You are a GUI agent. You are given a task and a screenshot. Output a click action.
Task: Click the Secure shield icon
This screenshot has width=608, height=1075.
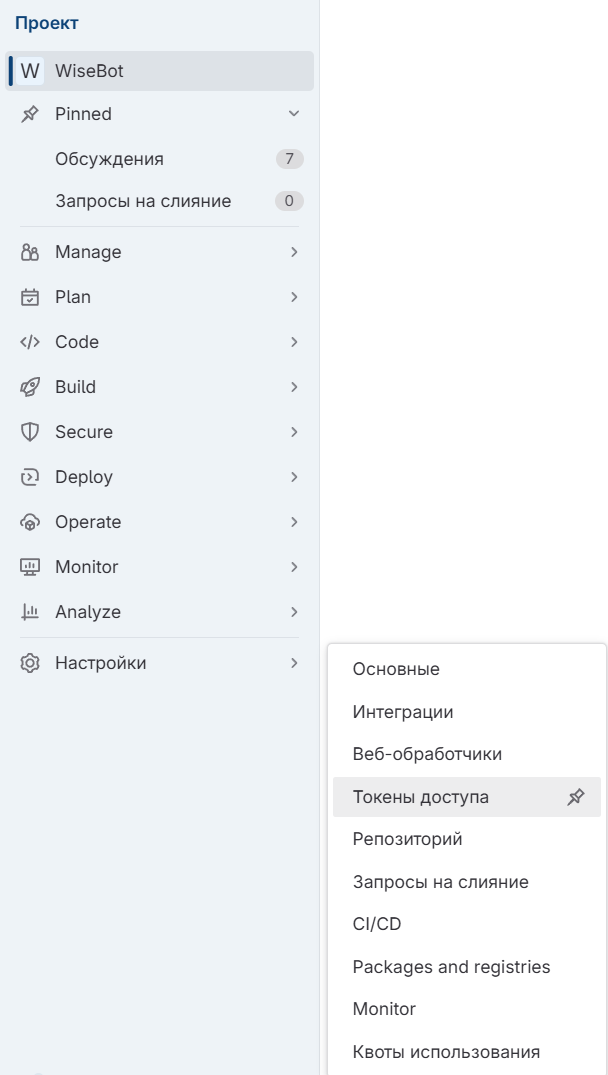[x=29, y=432]
